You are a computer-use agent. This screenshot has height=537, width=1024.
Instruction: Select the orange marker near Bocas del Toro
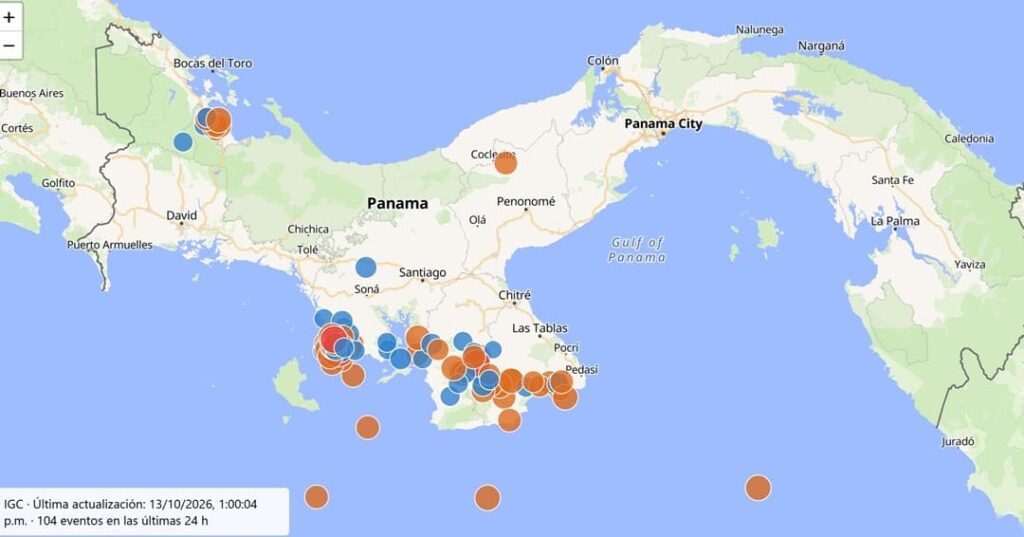point(218,121)
